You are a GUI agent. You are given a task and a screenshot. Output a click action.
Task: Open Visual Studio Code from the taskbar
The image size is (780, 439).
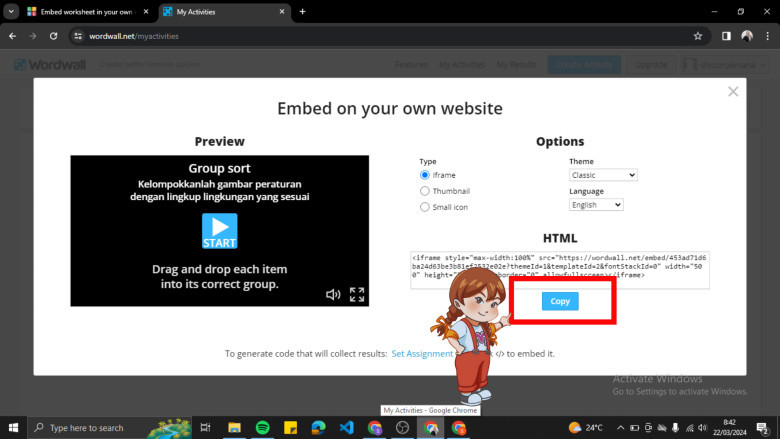coord(347,428)
